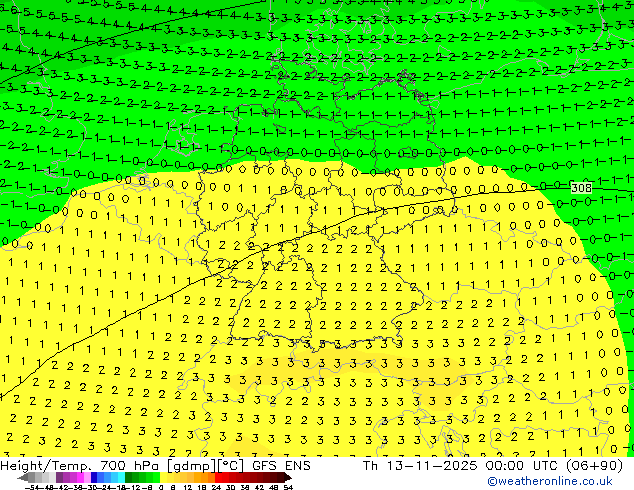634x490 pixels.
Task: Click the "GFS ENS" model label
Action: pyautogui.click(x=281, y=465)
